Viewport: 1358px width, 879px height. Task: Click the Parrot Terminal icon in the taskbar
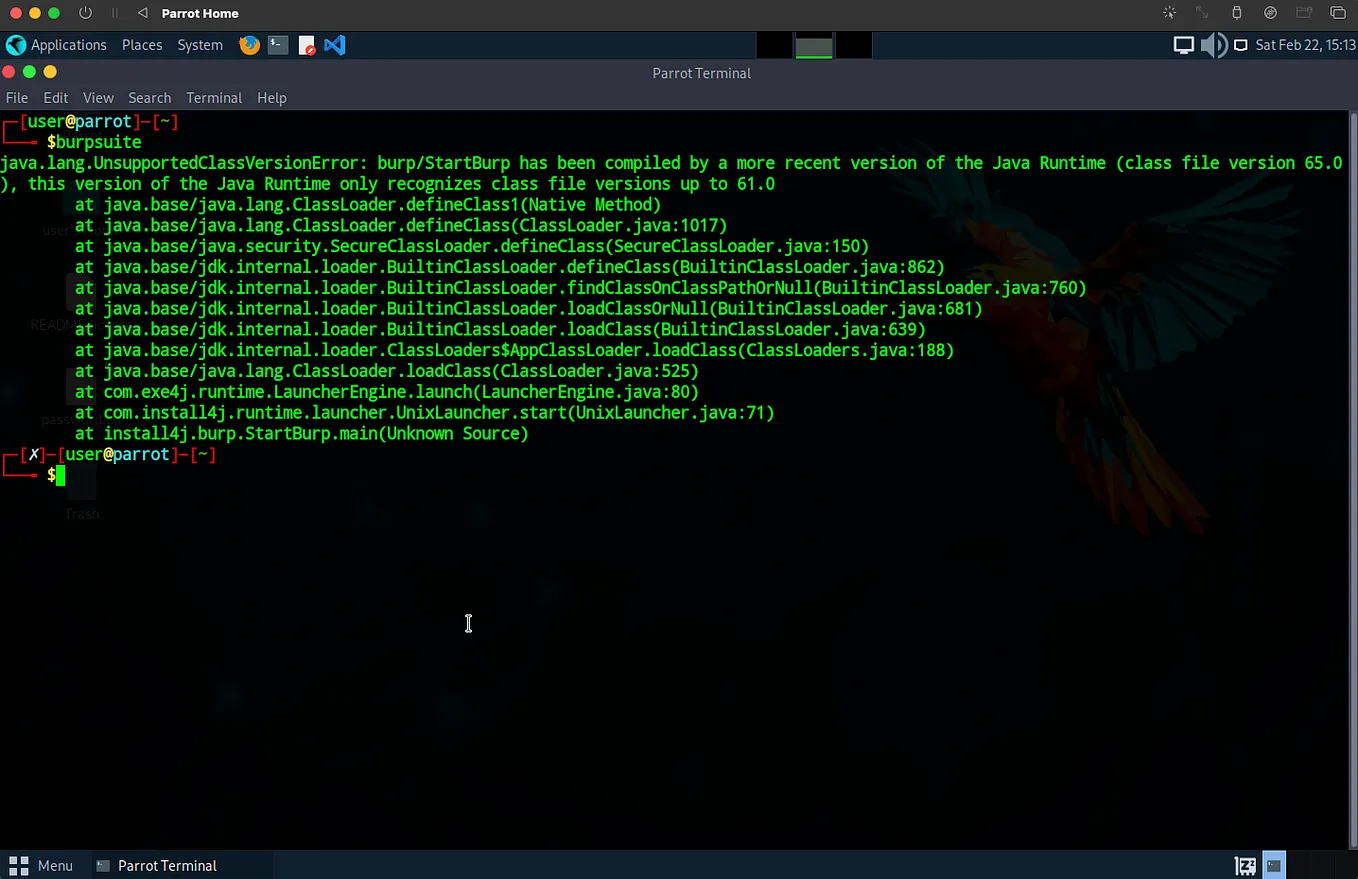[x=155, y=865]
